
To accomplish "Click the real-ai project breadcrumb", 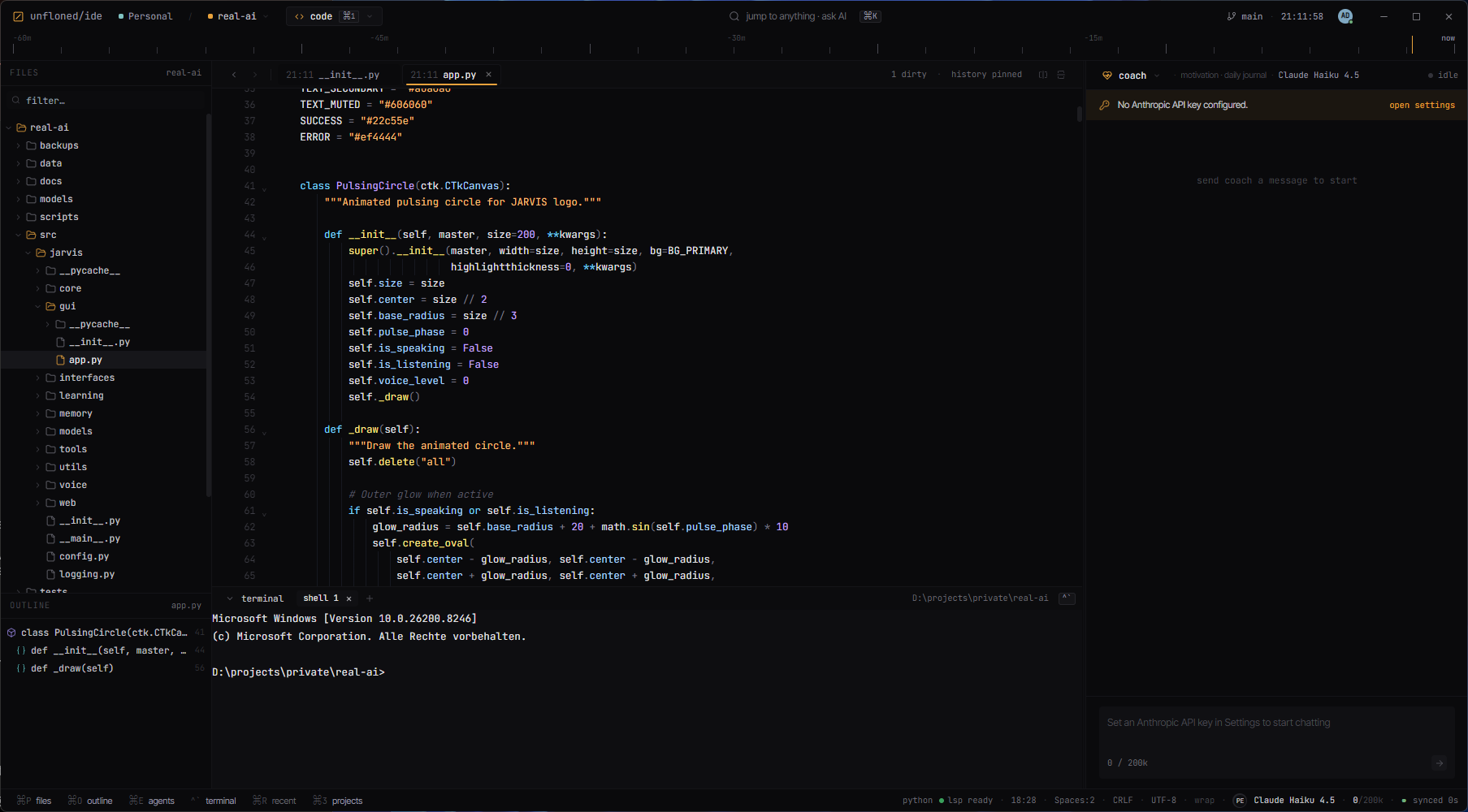I will 232,16.
